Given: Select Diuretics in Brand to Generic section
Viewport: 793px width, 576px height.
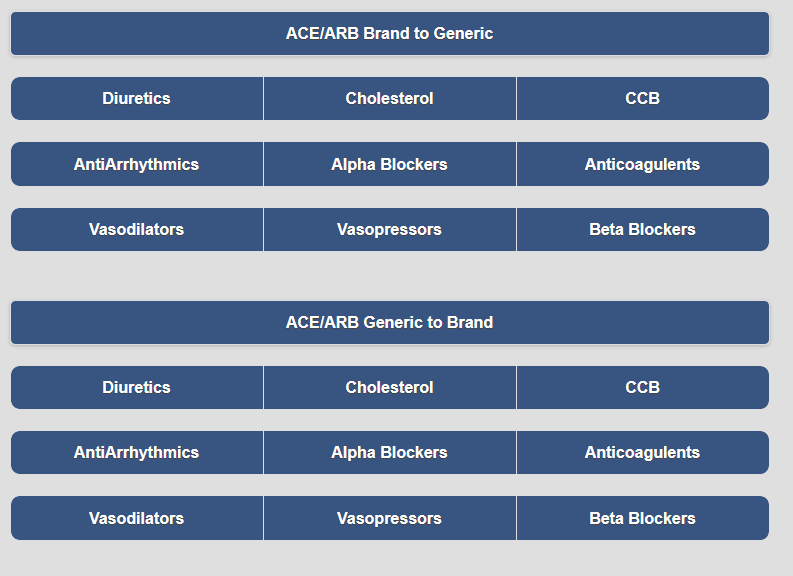Looking at the screenshot, I should click(137, 99).
